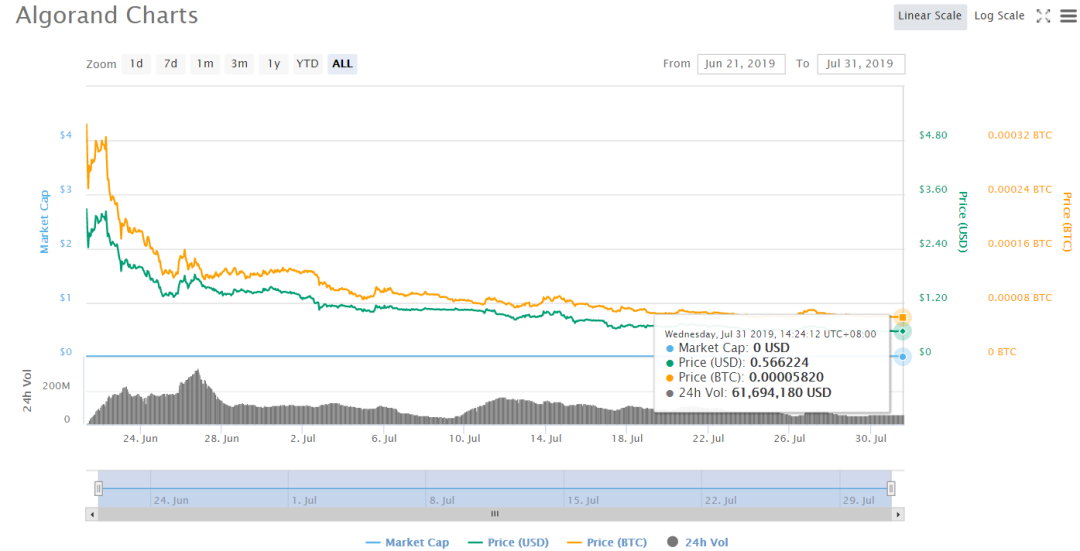The width and height of the screenshot is (1080, 551).
Task: Click the Price (BTC): 0.00005820 tooltip row
Action: 745,377
